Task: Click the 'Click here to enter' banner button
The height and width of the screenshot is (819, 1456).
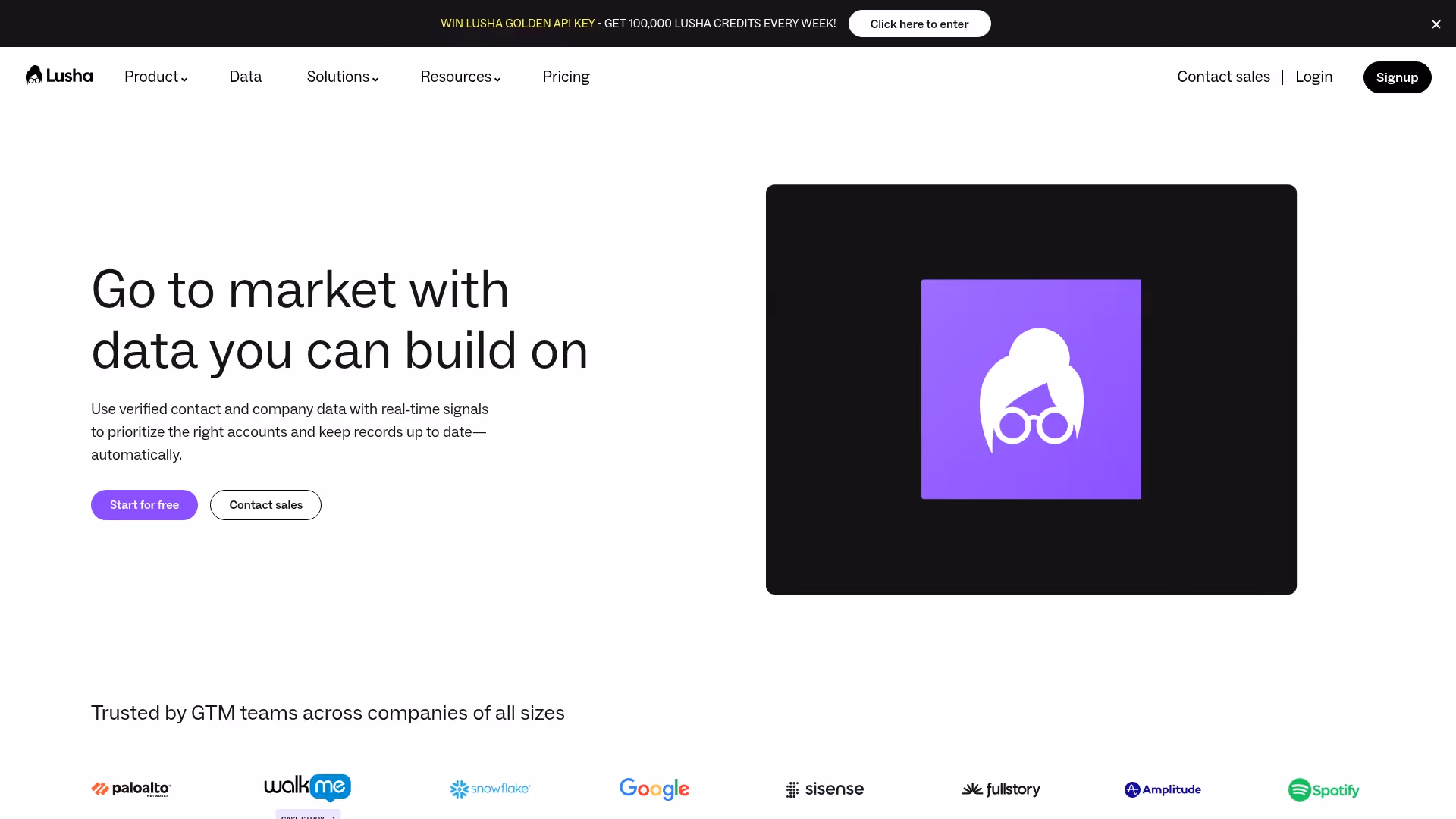Action: pyautogui.click(x=919, y=24)
